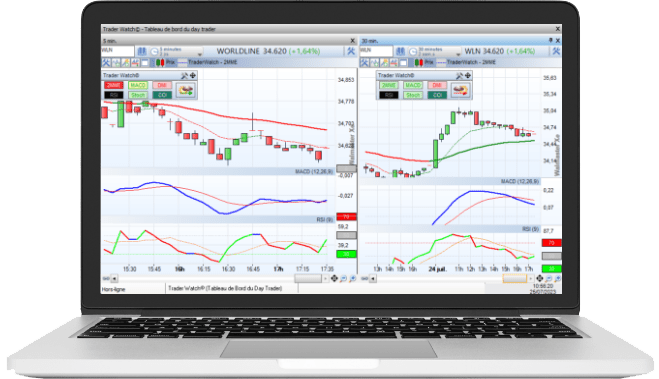Toggle the CCI indicator in left Trader Watch

click(162, 95)
